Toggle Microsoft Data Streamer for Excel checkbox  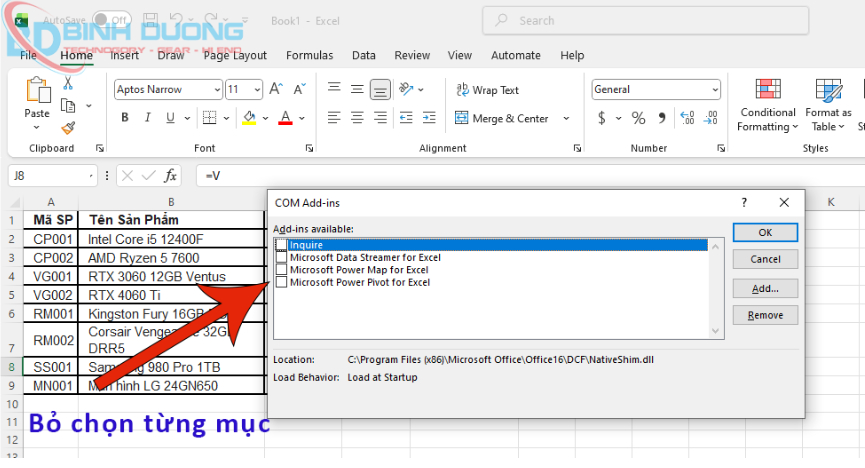pyautogui.click(x=282, y=257)
